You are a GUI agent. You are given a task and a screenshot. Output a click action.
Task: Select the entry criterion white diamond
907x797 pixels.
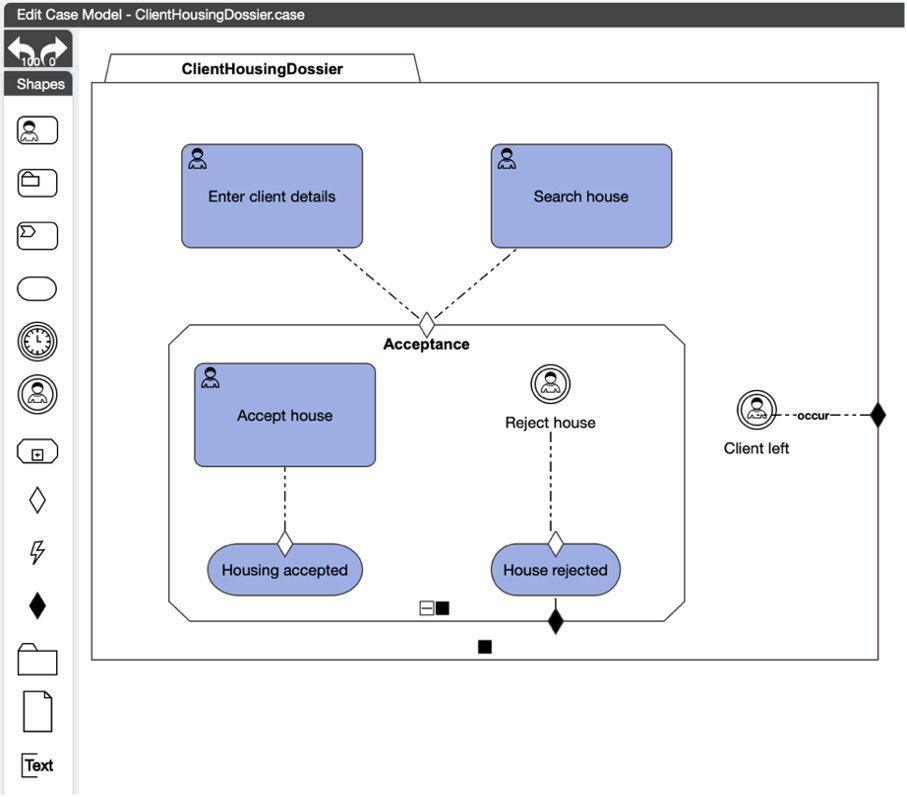click(x=37, y=500)
